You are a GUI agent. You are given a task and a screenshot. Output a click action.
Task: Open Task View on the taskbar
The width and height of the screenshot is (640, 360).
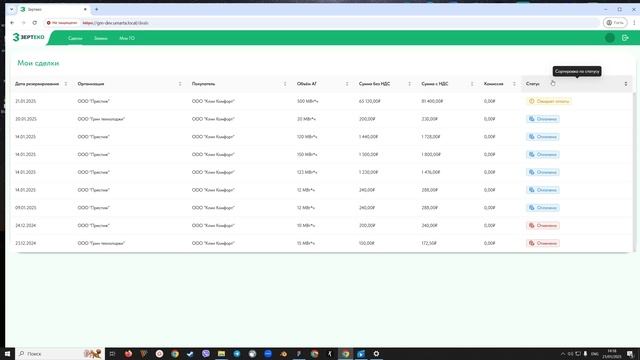click(112, 353)
